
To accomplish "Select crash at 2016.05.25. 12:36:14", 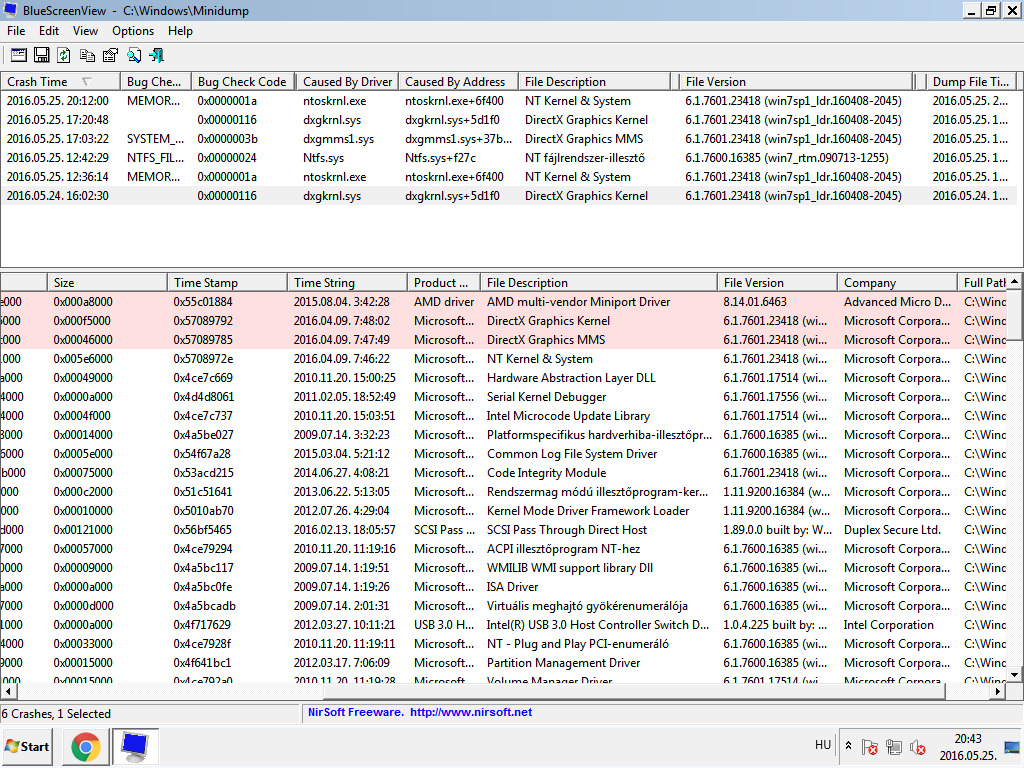I will pos(508,177).
